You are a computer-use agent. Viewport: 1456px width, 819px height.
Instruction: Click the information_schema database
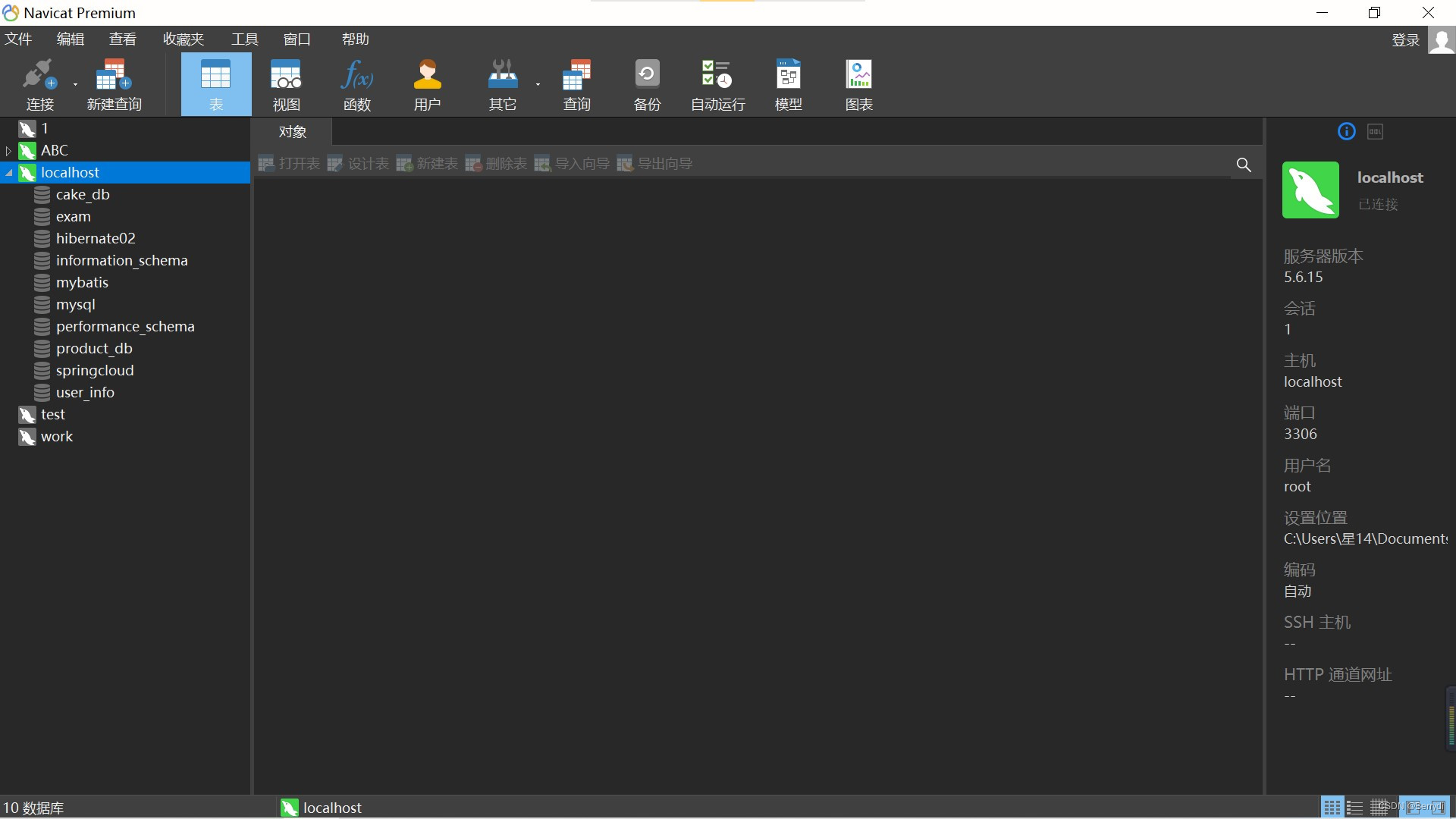tap(122, 259)
